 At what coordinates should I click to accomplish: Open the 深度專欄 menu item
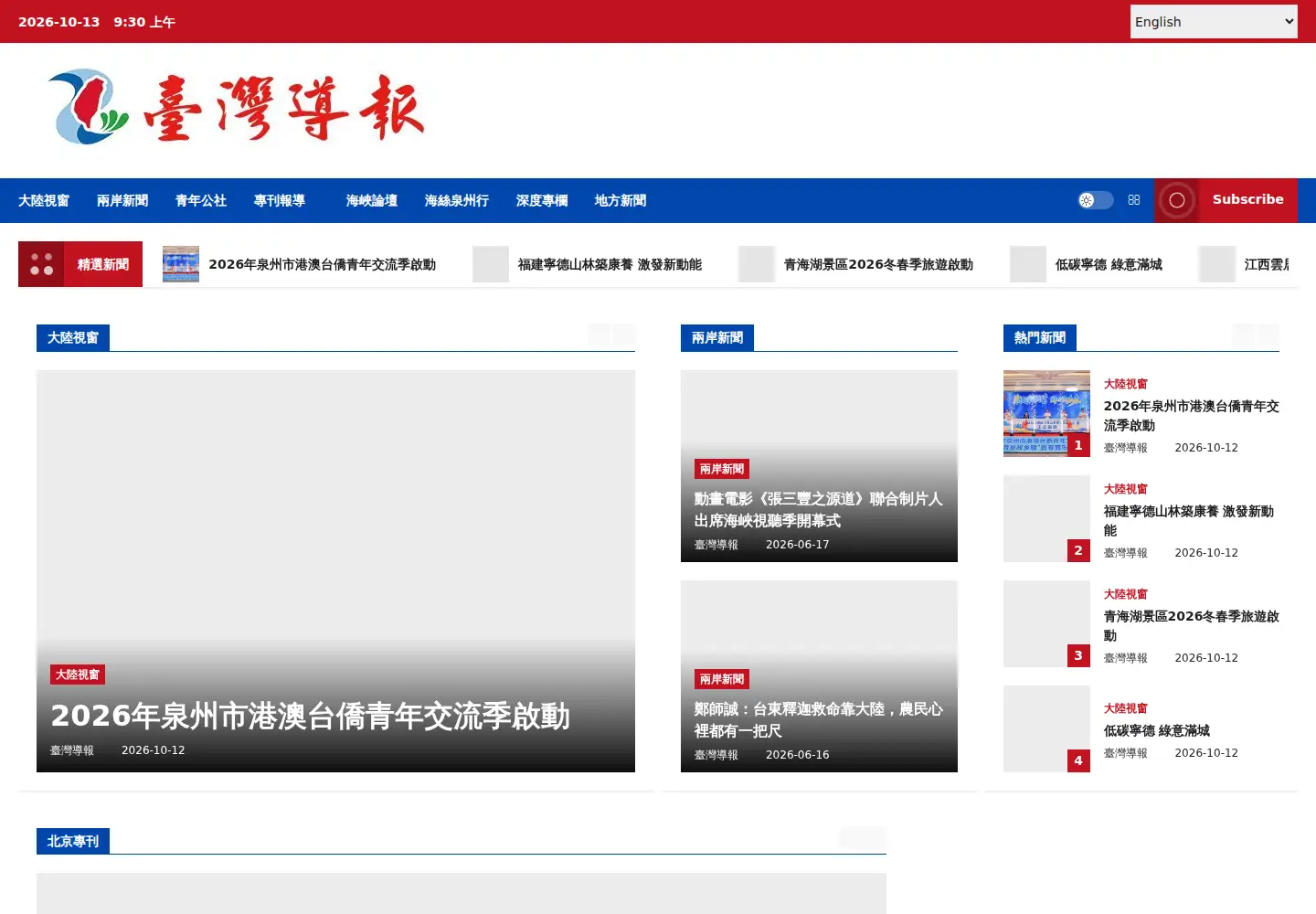tap(542, 200)
